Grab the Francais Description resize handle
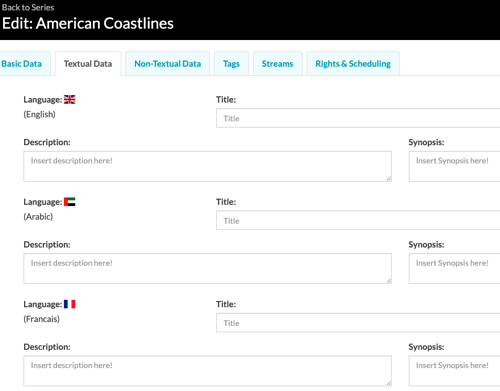 tap(389, 383)
